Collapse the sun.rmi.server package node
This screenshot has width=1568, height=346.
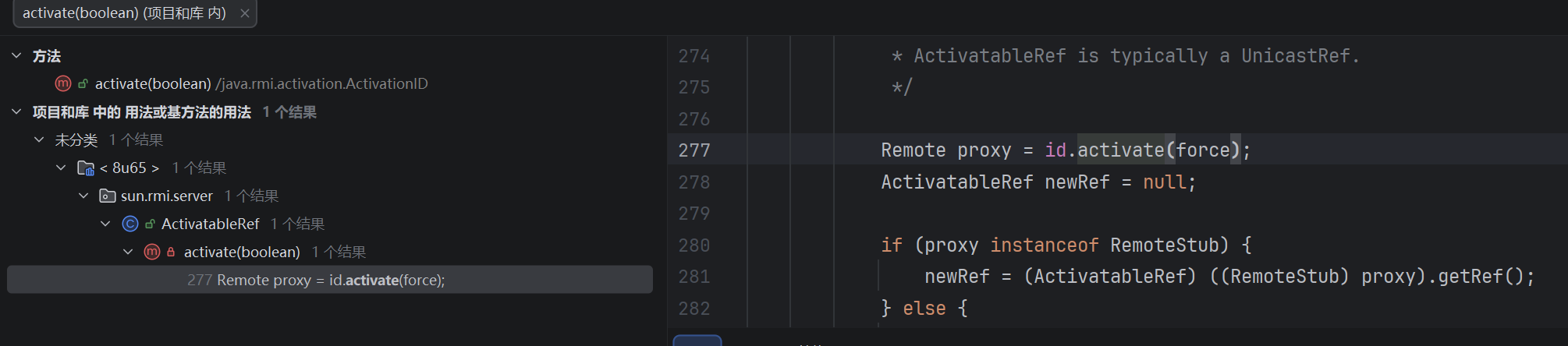(83, 196)
